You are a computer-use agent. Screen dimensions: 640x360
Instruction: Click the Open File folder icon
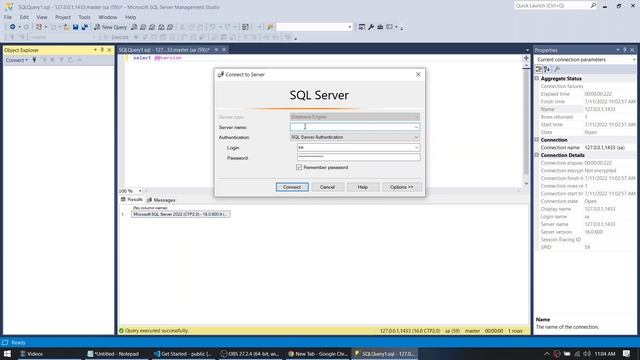coord(66,27)
